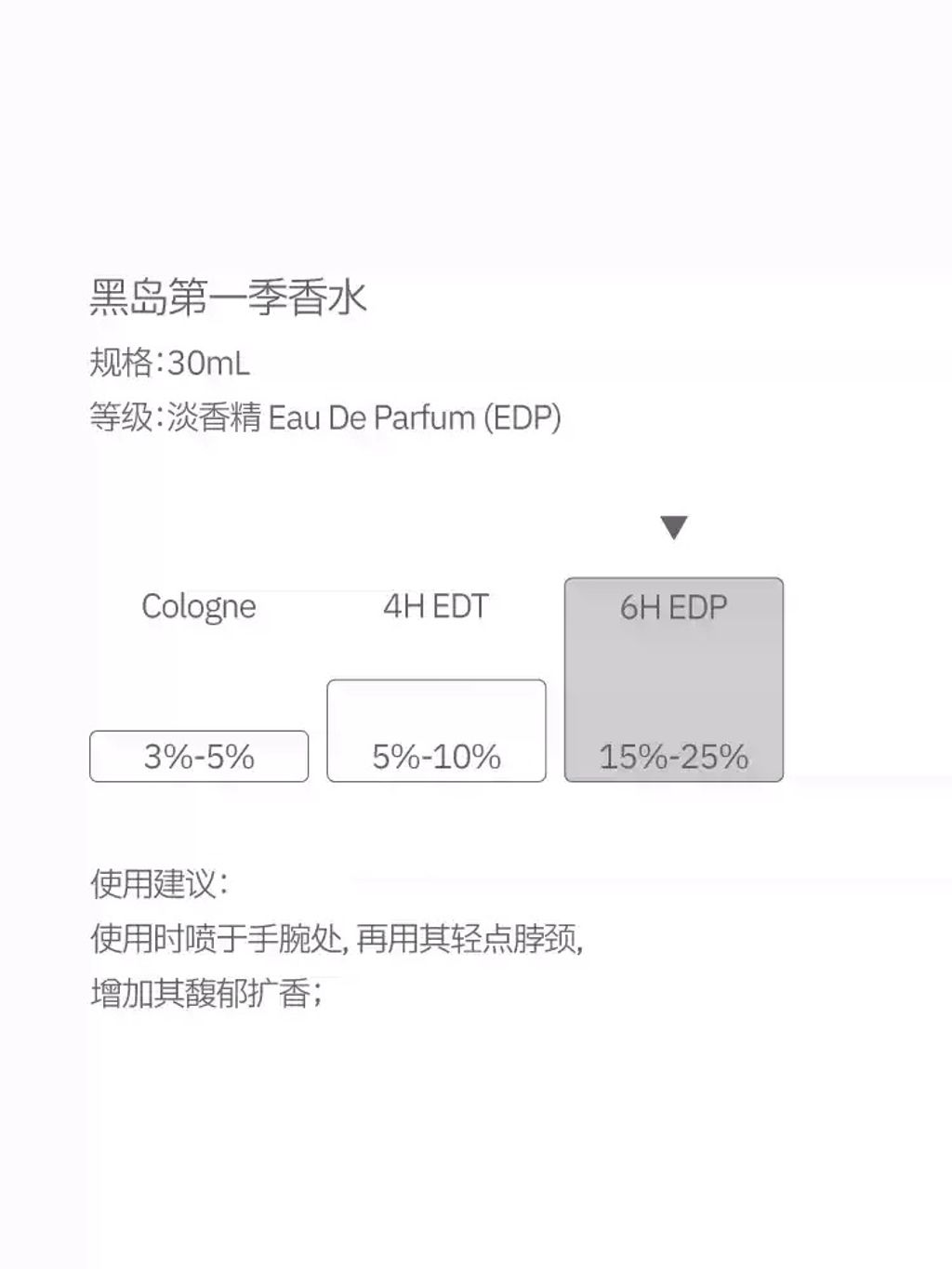Viewport: 952px width, 1269px height.
Task: Click the word 脖颈 in usage tips
Action: click(x=547, y=939)
